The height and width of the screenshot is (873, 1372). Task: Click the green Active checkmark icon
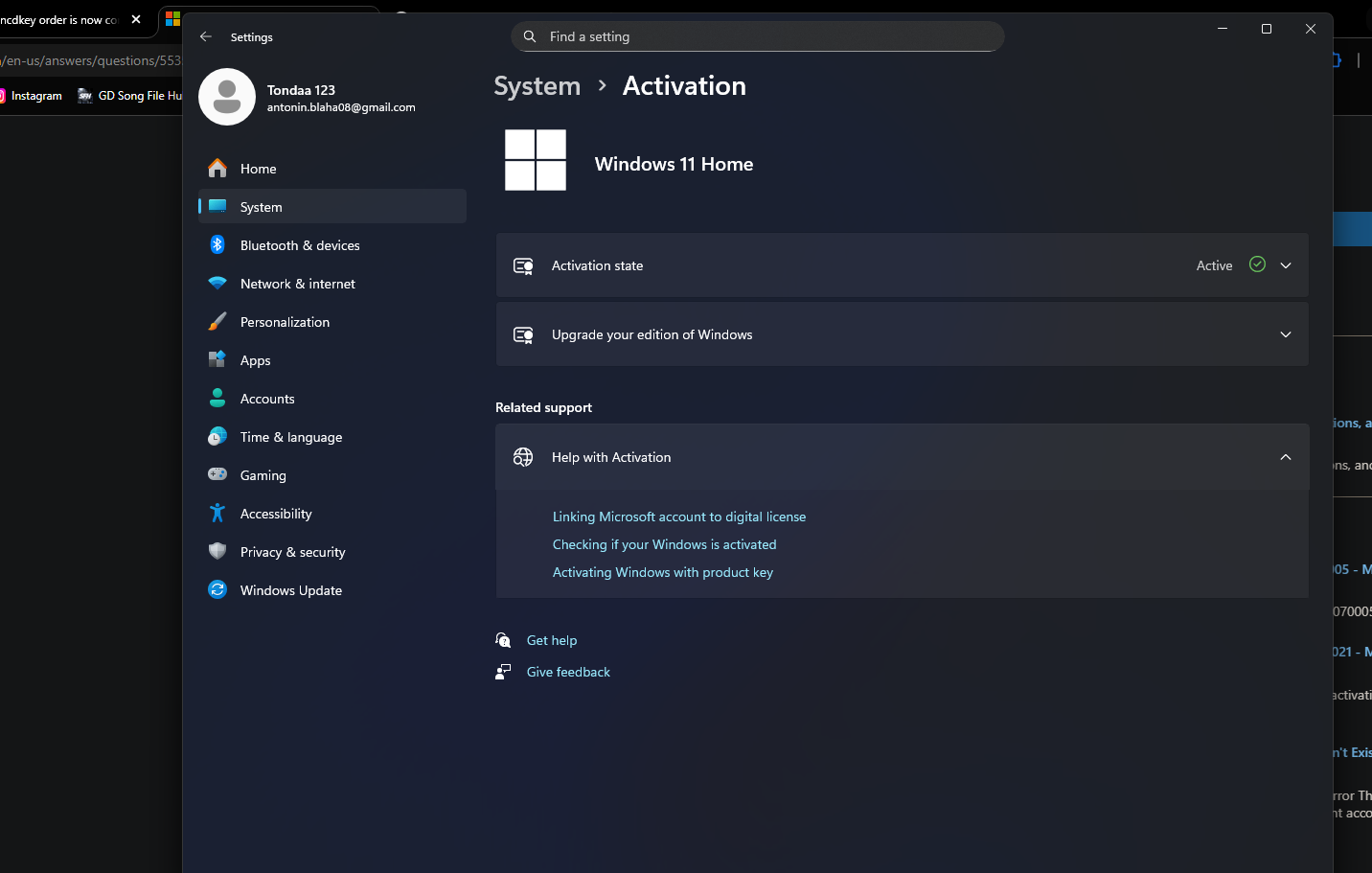click(x=1257, y=264)
